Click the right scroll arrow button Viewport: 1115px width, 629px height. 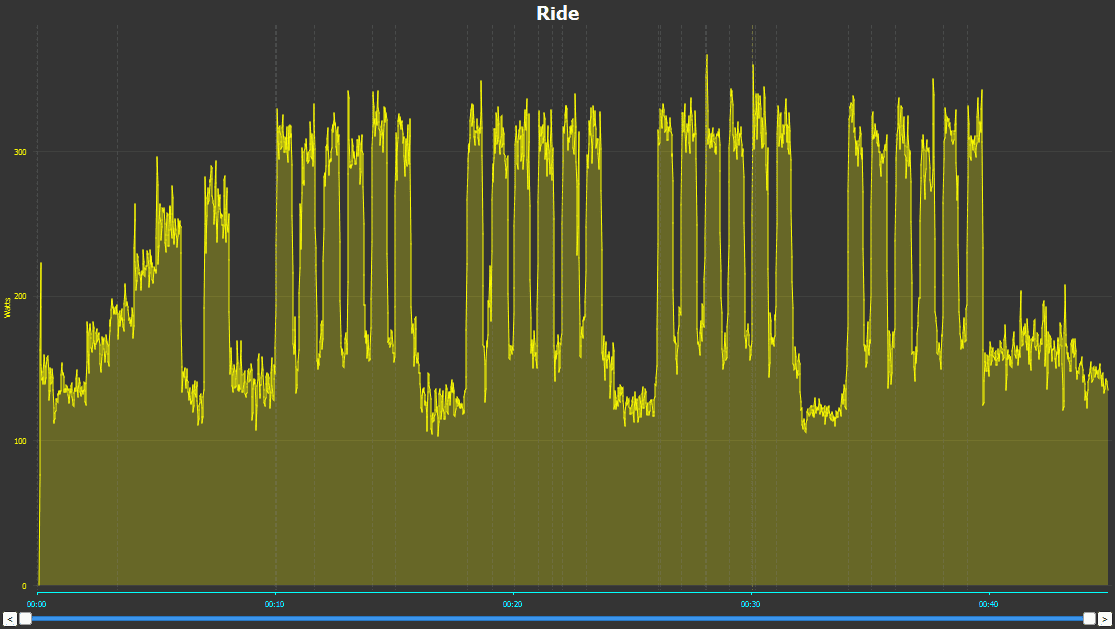tap(1105, 619)
